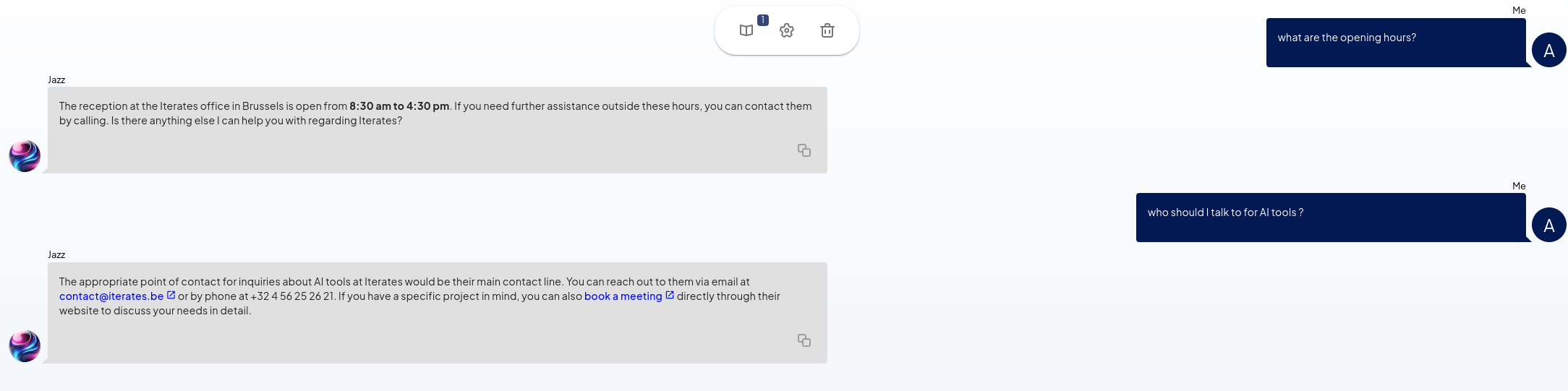
Task: Click the external-link icon after contact@iterates.be
Action: point(171,295)
